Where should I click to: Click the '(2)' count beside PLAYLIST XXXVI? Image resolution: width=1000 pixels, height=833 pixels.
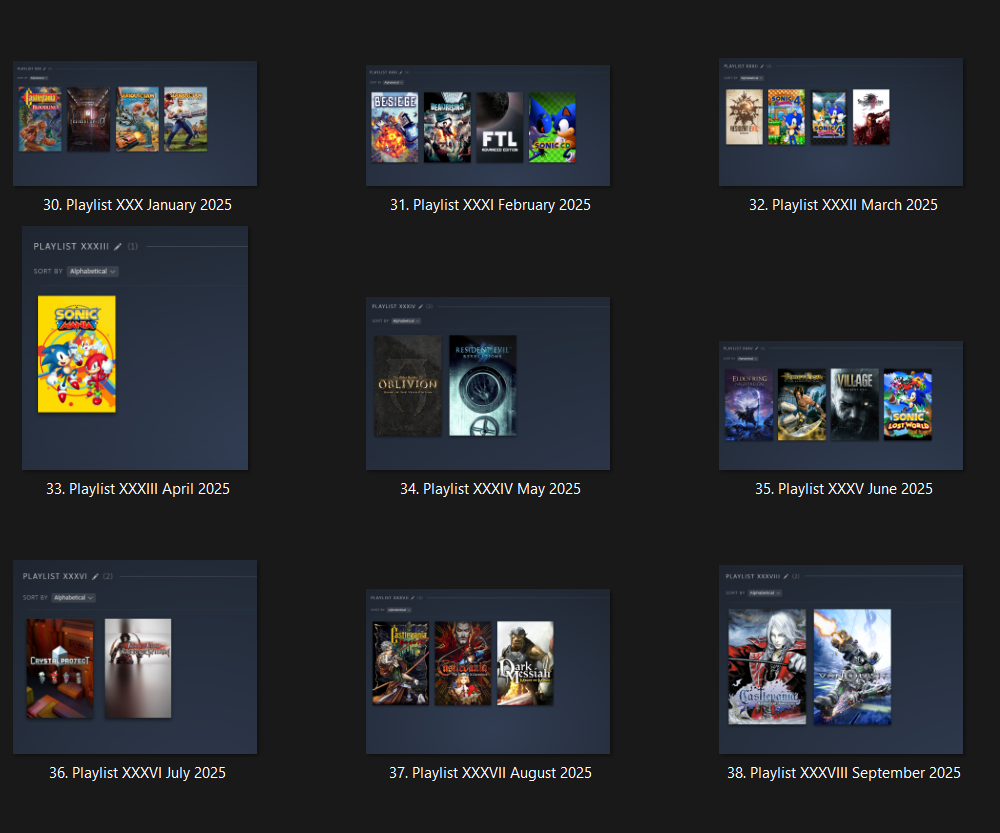tap(108, 577)
